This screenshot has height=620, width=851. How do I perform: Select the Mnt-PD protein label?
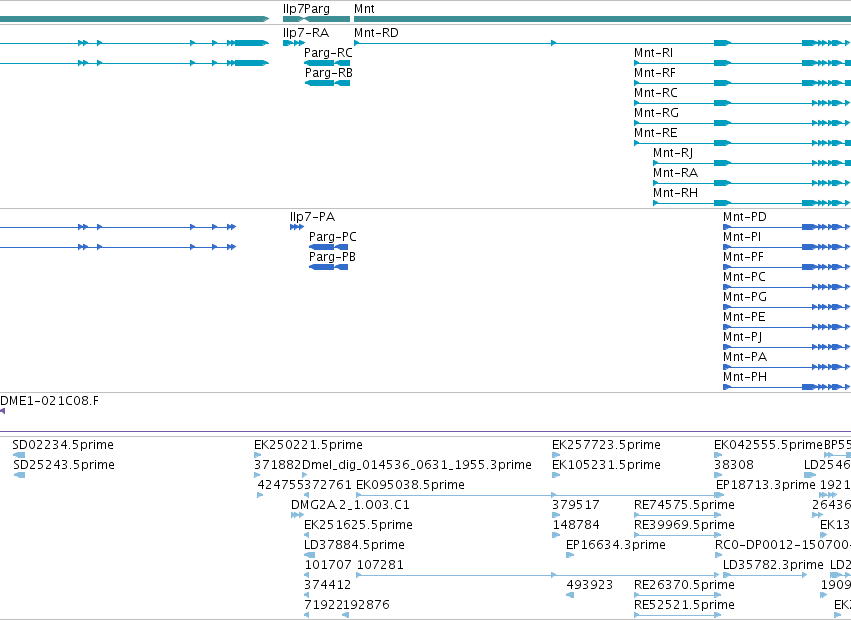[x=745, y=217]
